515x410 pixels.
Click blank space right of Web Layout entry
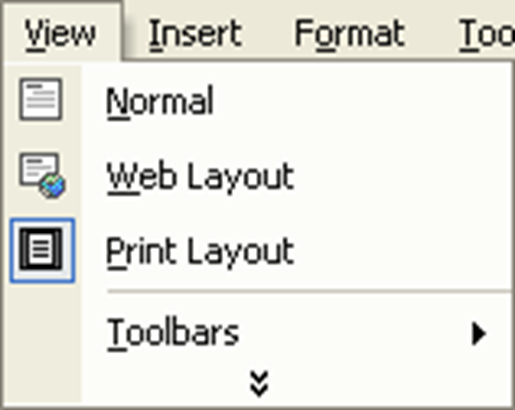coord(402,177)
